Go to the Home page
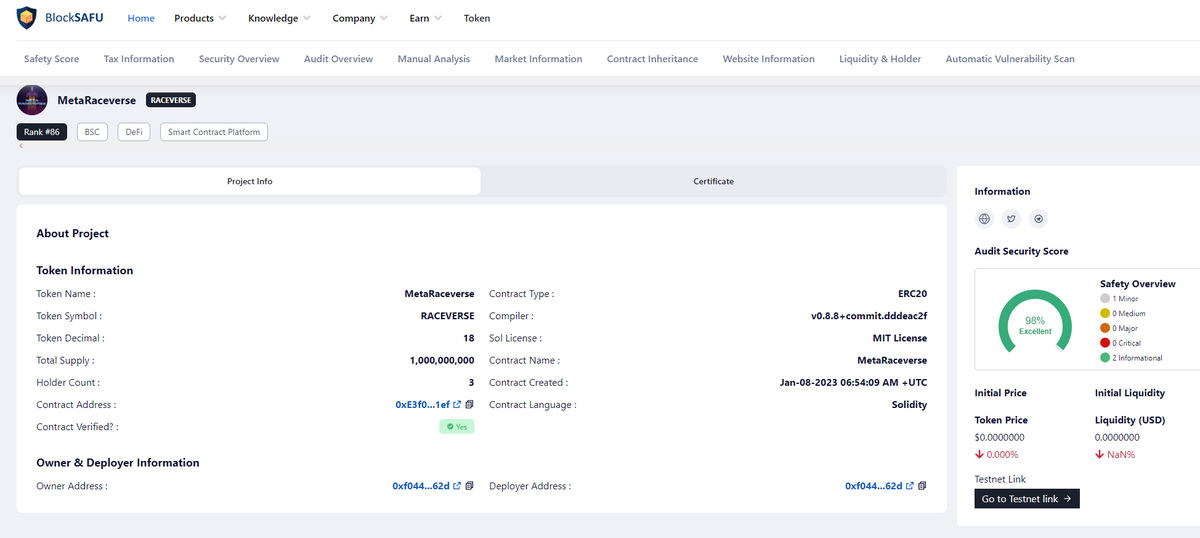The height and width of the screenshot is (538, 1200). pyautogui.click(x=141, y=18)
